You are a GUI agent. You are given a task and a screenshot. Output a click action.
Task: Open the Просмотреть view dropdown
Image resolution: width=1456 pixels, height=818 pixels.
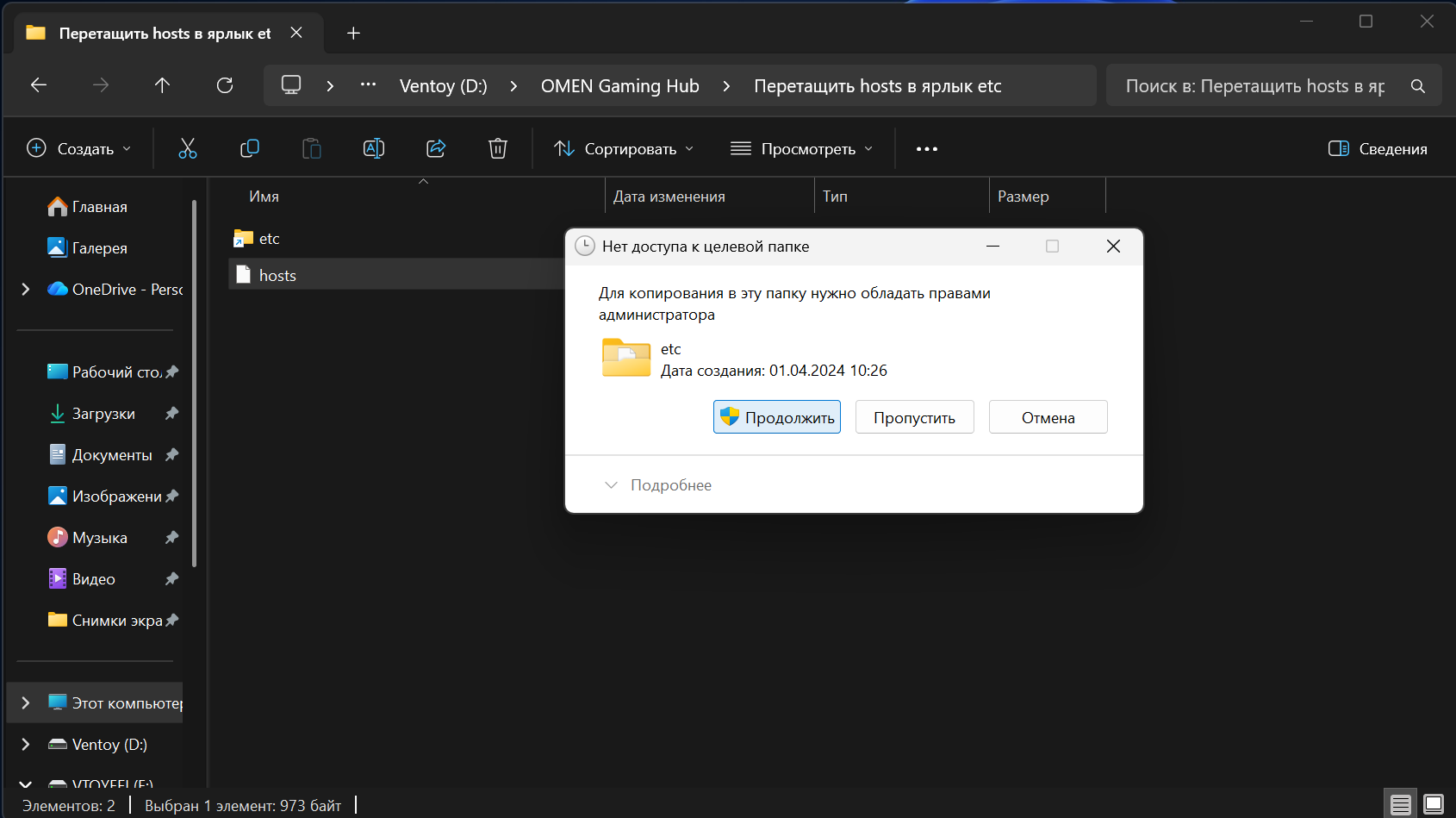tap(801, 149)
